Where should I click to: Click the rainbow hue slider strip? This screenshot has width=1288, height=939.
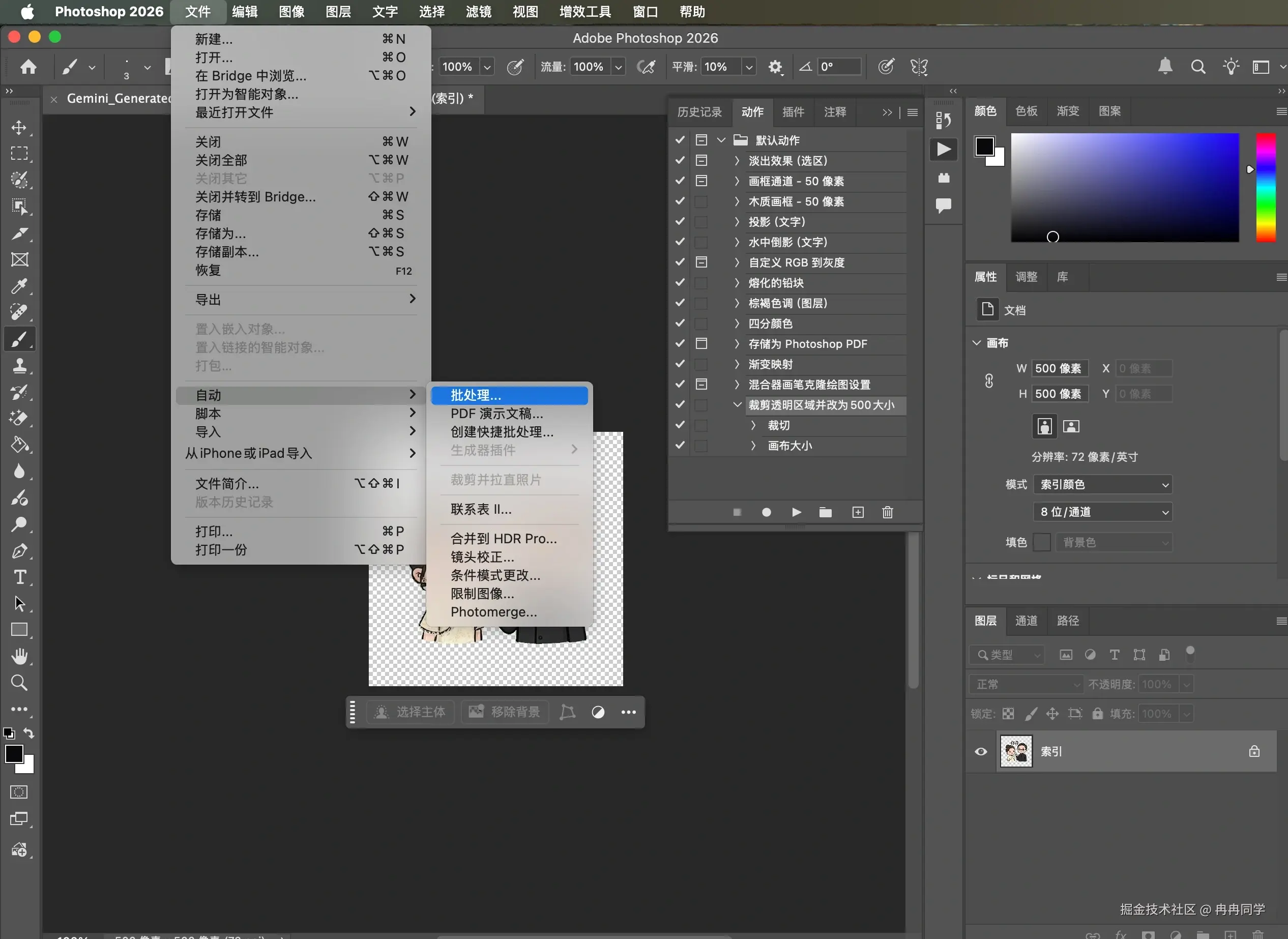1266,188
